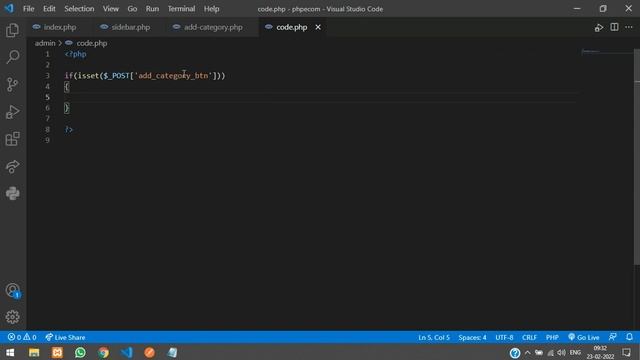Viewport: 640px width, 360px height.
Task: Click the run code icon in editor toolbar
Action: pos(599,27)
